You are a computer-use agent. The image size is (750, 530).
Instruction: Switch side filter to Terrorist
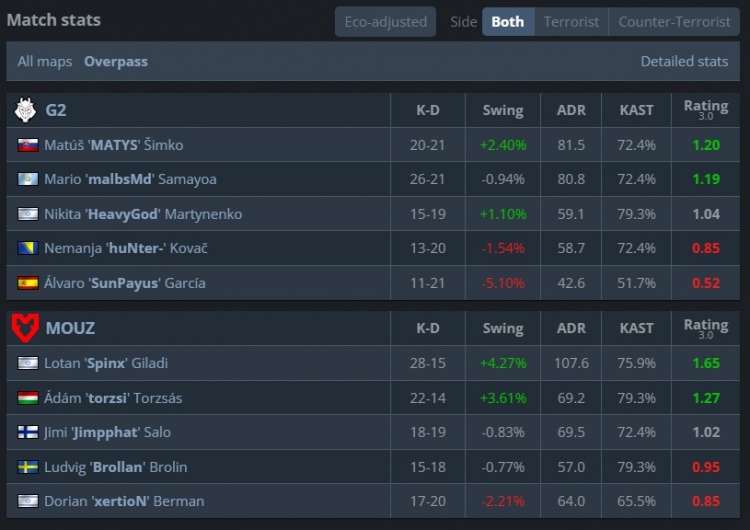571,21
